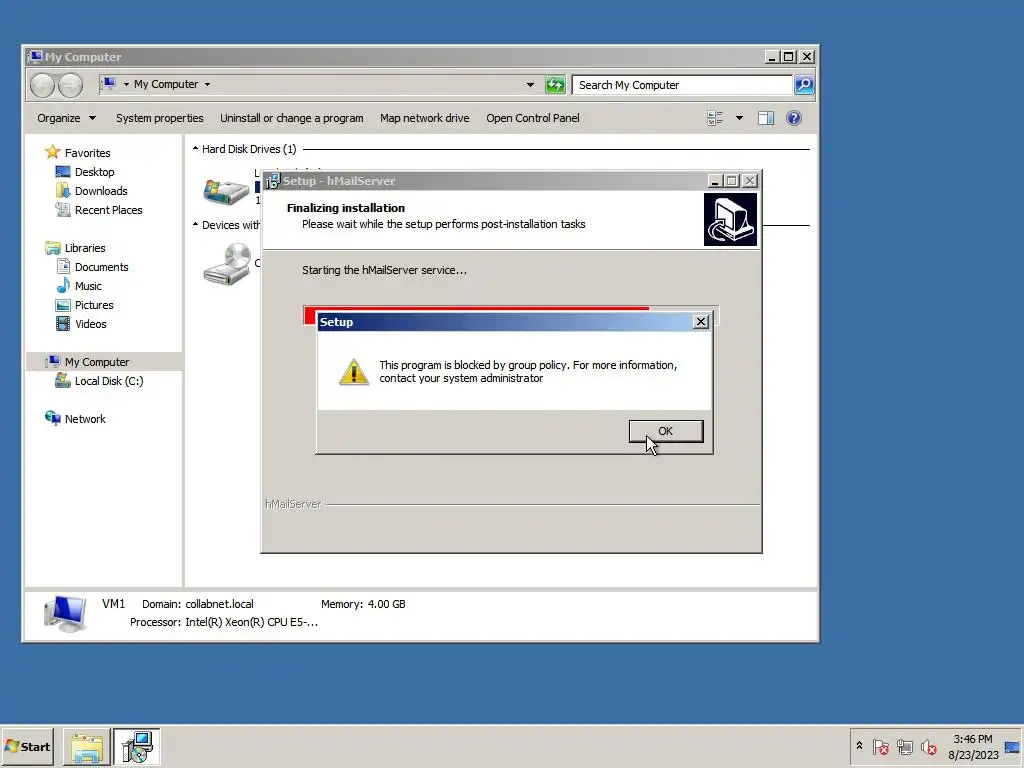The height and width of the screenshot is (768, 1024).
Task: Click the hard disk drive icon
Action: pos(226,191)
